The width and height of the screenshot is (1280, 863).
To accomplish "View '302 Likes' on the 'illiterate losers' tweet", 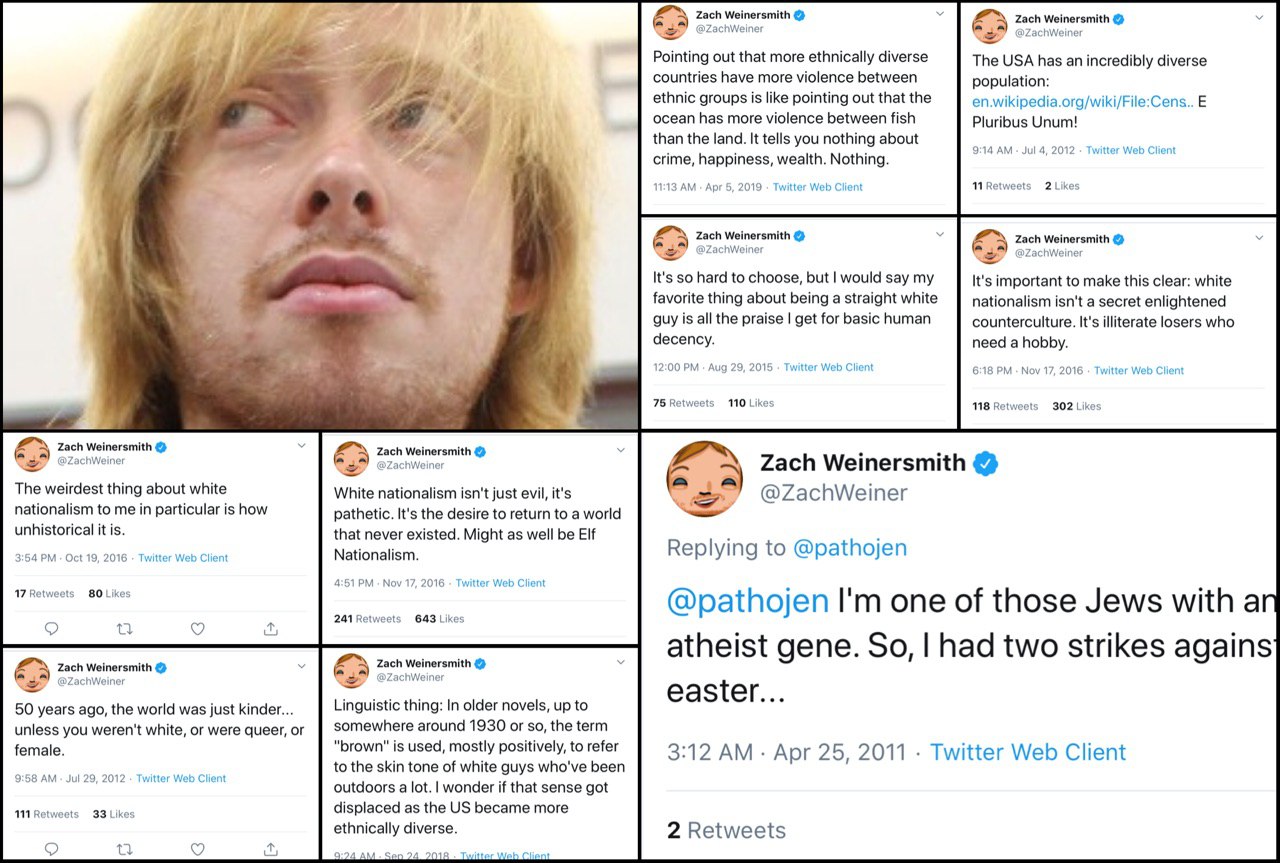I will point(1076,406).
